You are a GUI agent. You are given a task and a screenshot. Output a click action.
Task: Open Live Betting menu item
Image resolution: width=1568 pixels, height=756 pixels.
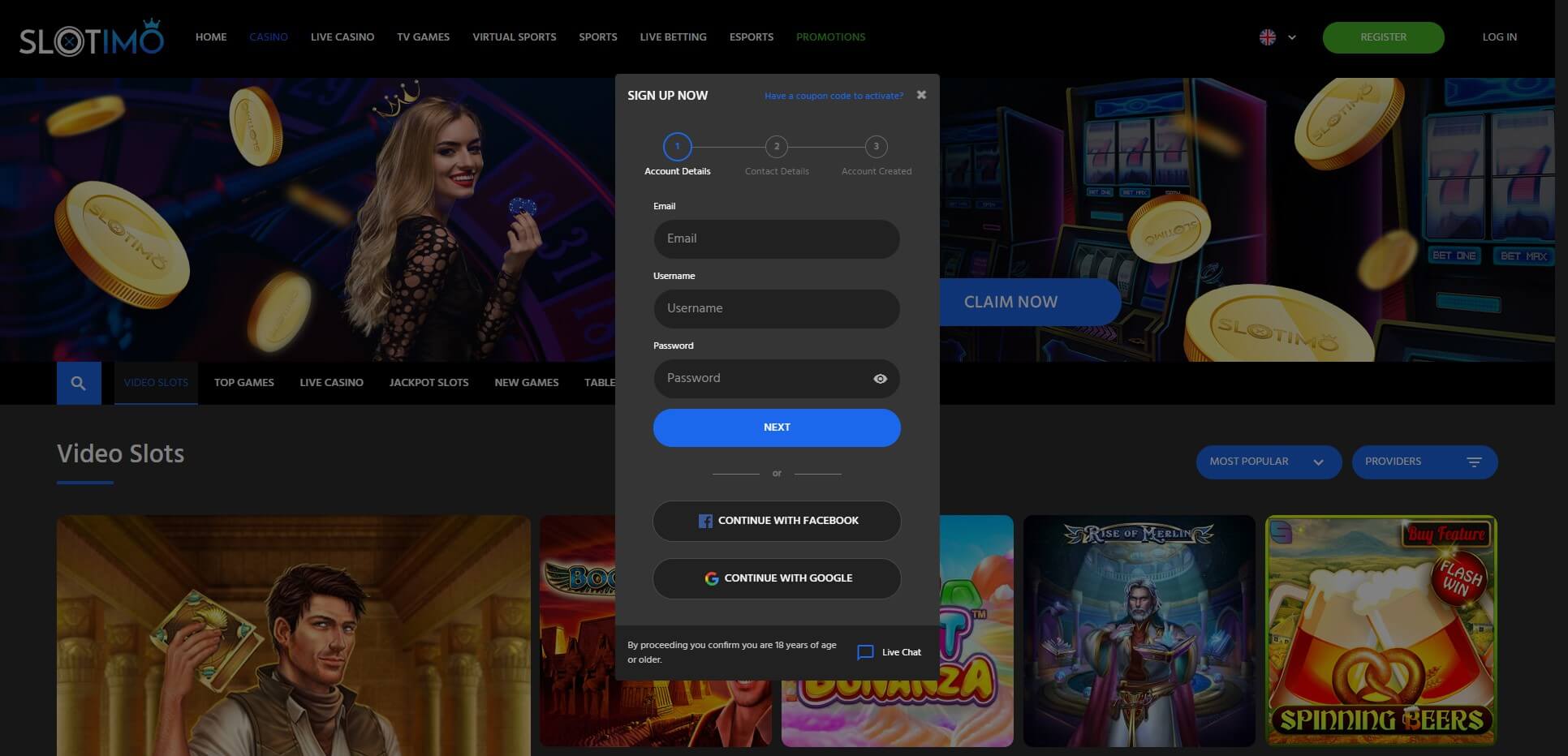673,37
